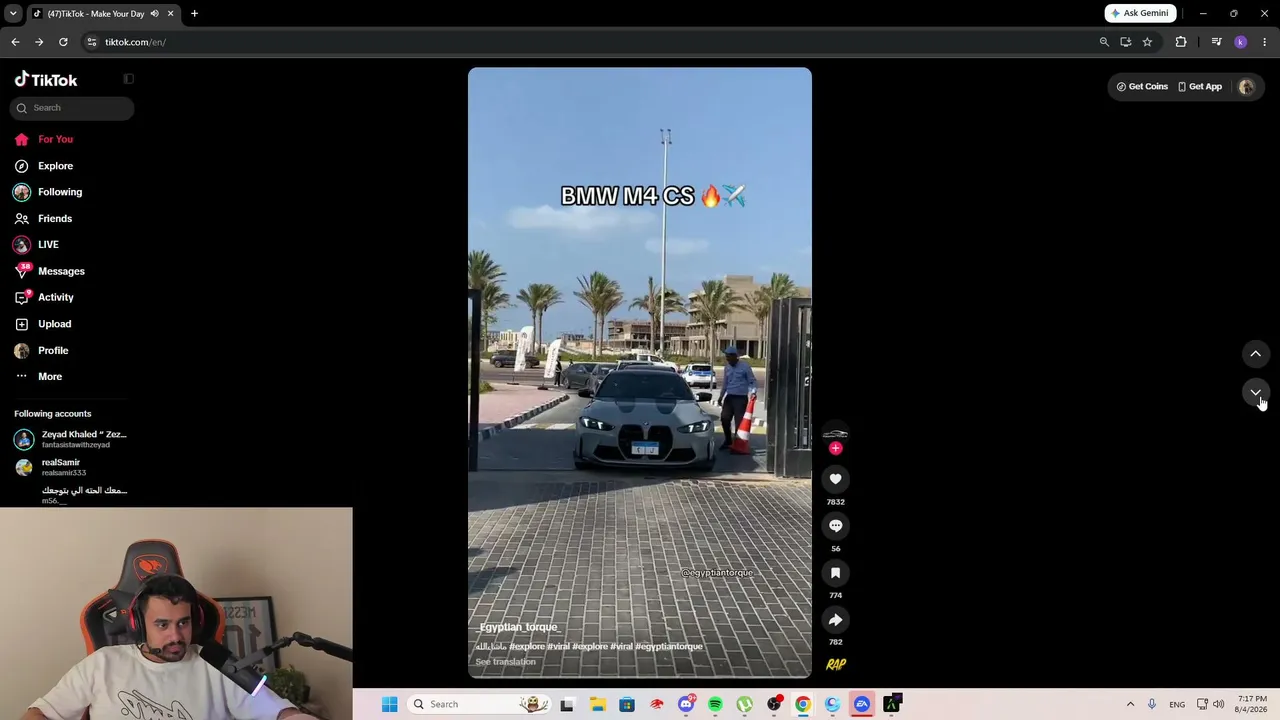This screenshot has height=720, width=1280.
Task: Click the Egyptian_torque username on video
Action: [518, 627]
